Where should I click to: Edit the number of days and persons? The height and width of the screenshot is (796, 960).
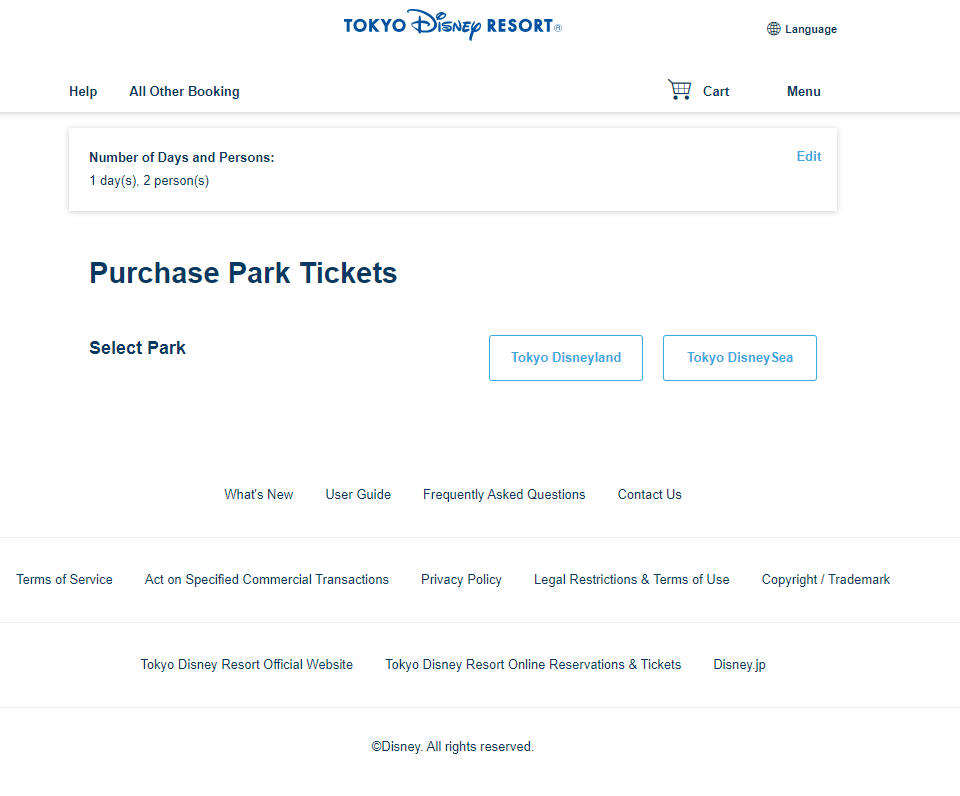pos(809,156)
